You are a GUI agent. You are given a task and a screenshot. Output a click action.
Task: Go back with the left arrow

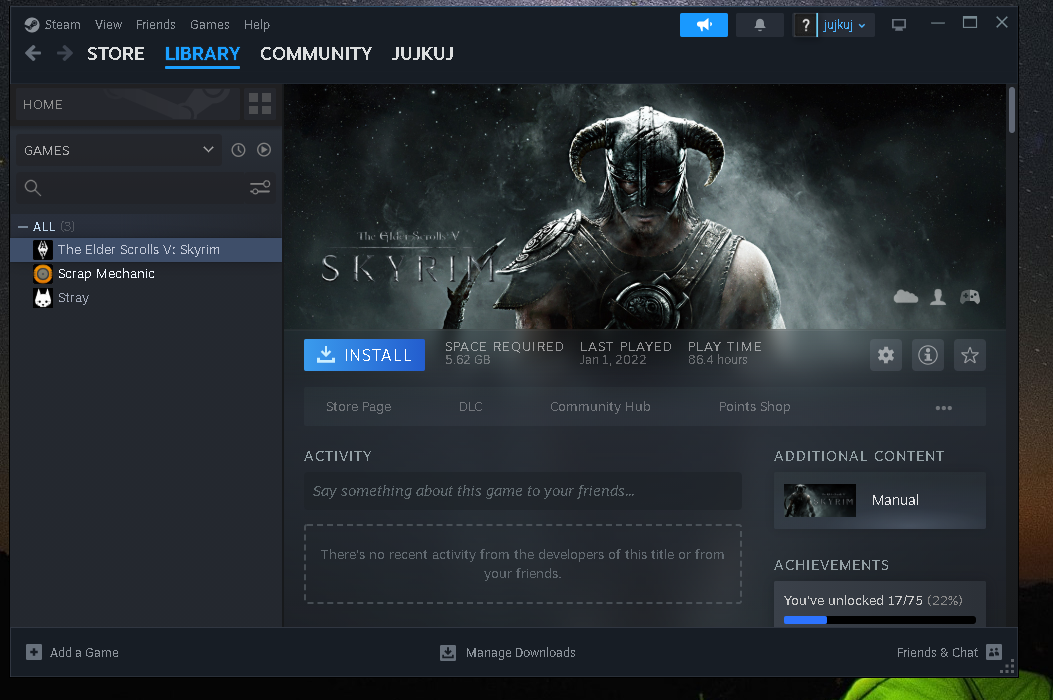[33, 53]
